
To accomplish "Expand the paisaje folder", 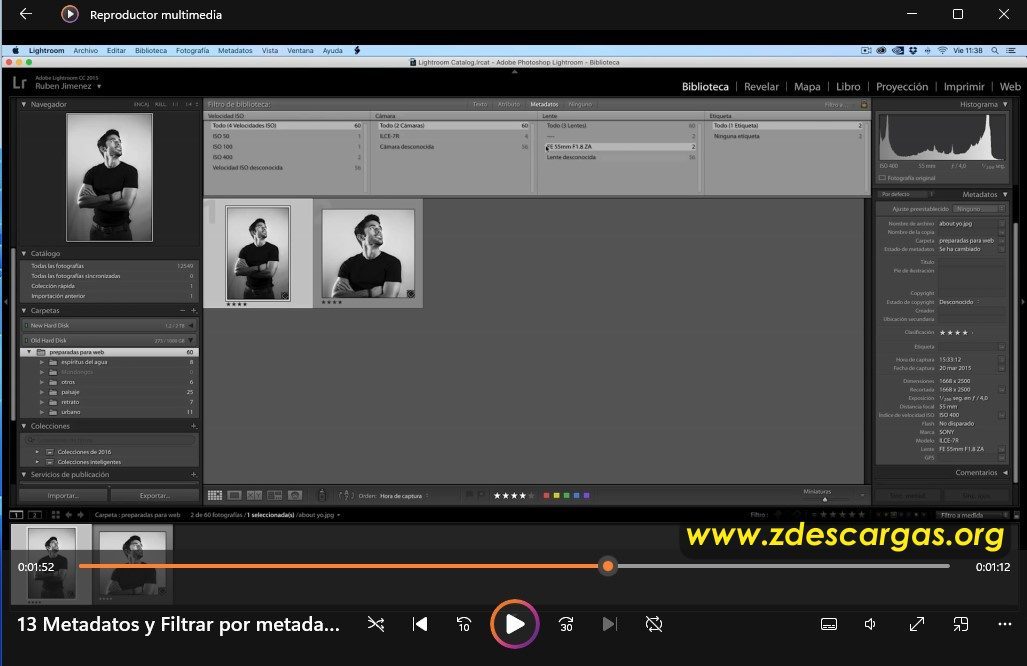I will point(42,392).
